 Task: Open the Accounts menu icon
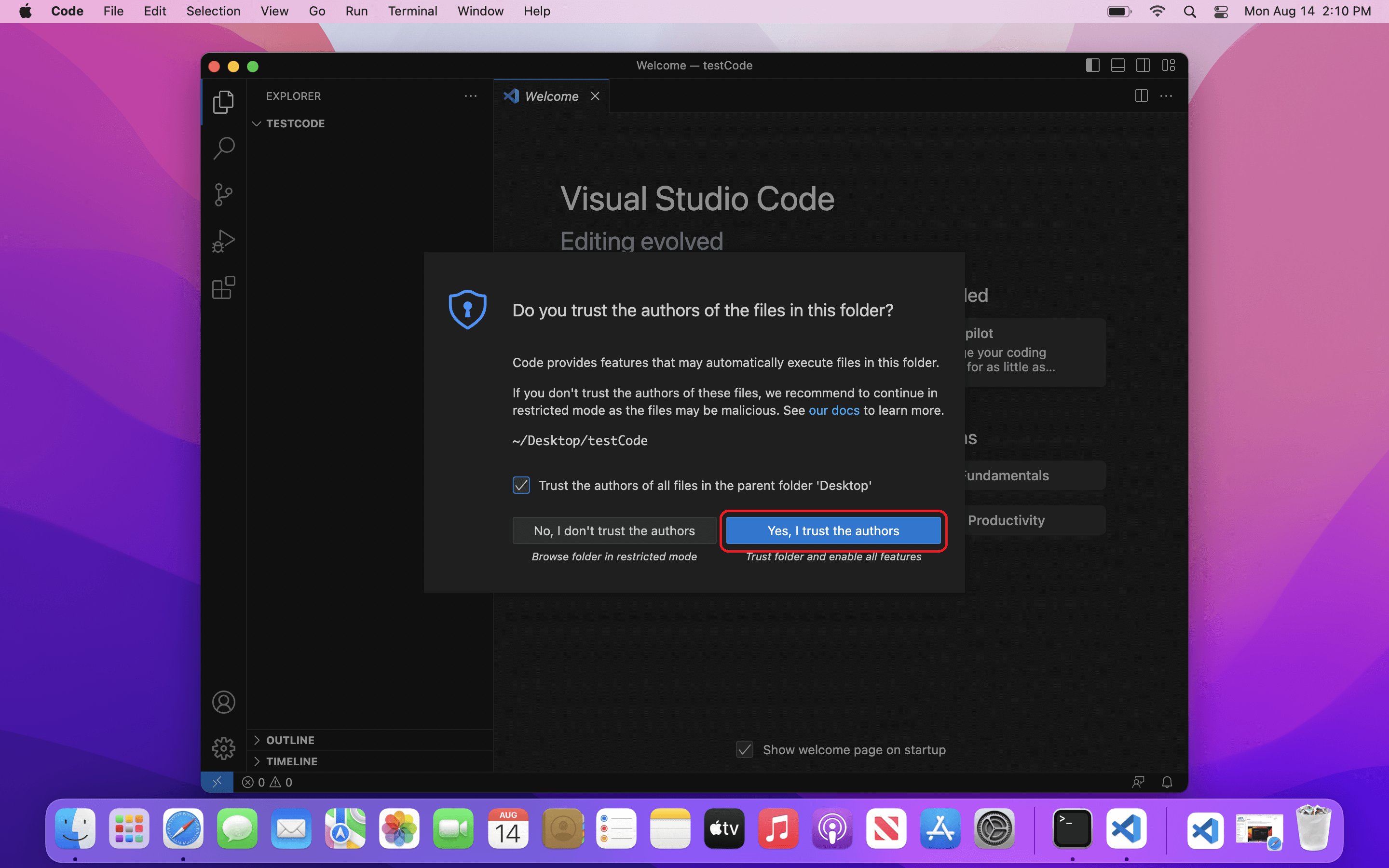click(223, 702)
